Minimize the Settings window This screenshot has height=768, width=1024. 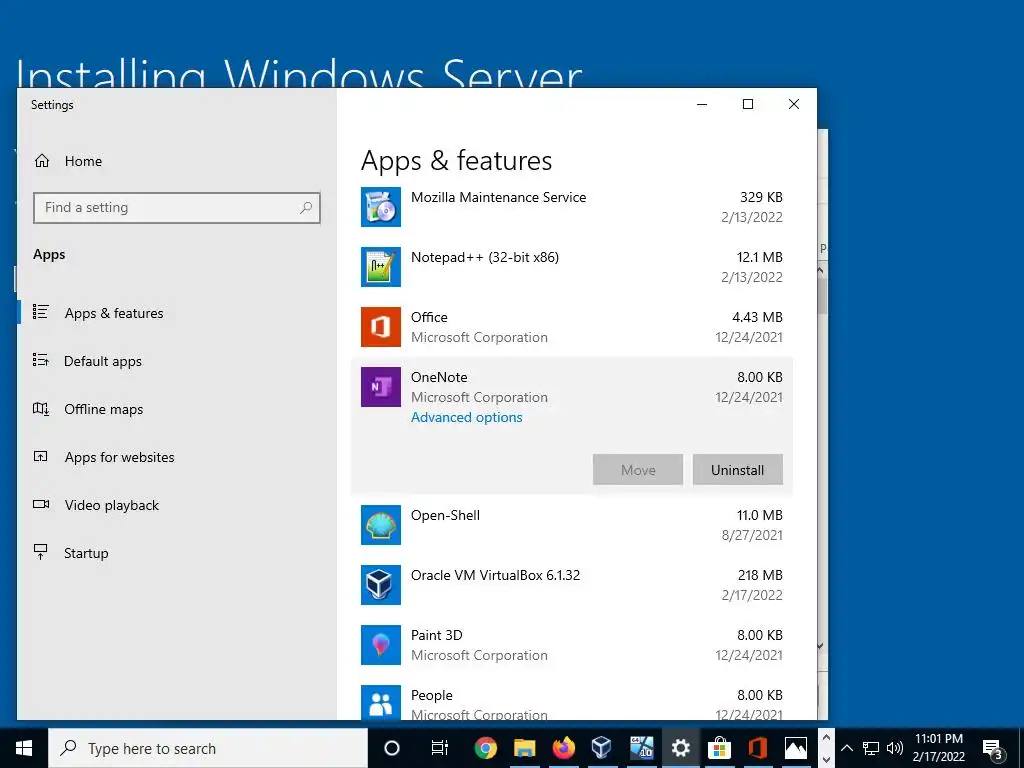(702, 104)
